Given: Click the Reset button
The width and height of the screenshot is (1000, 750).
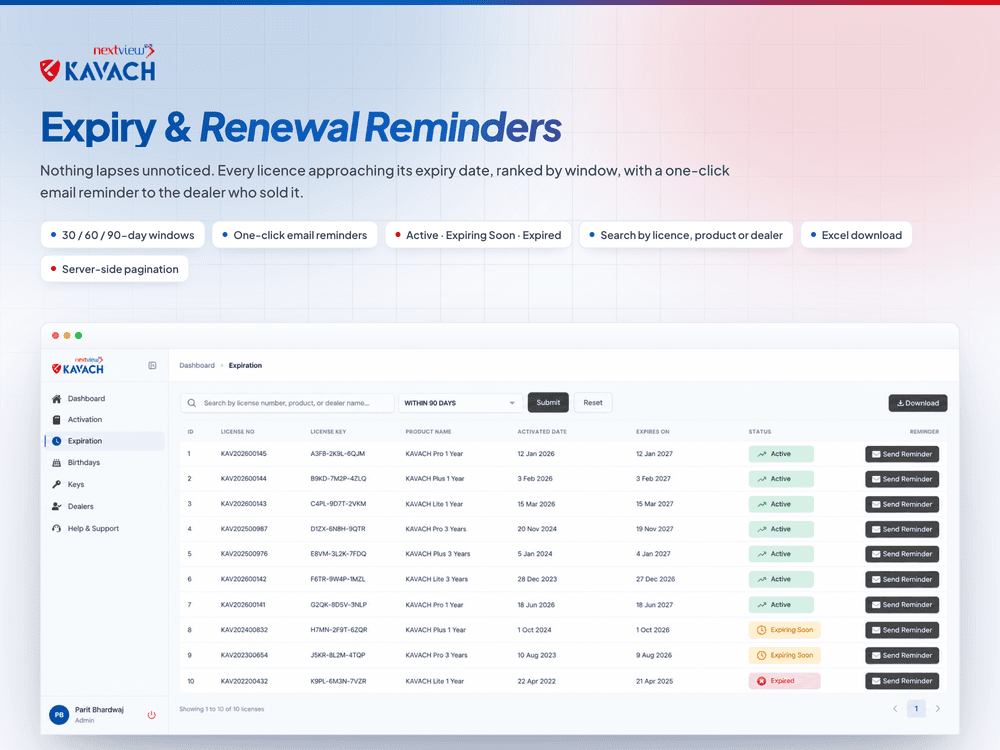Looking at the screenshot, I should 593,402.
